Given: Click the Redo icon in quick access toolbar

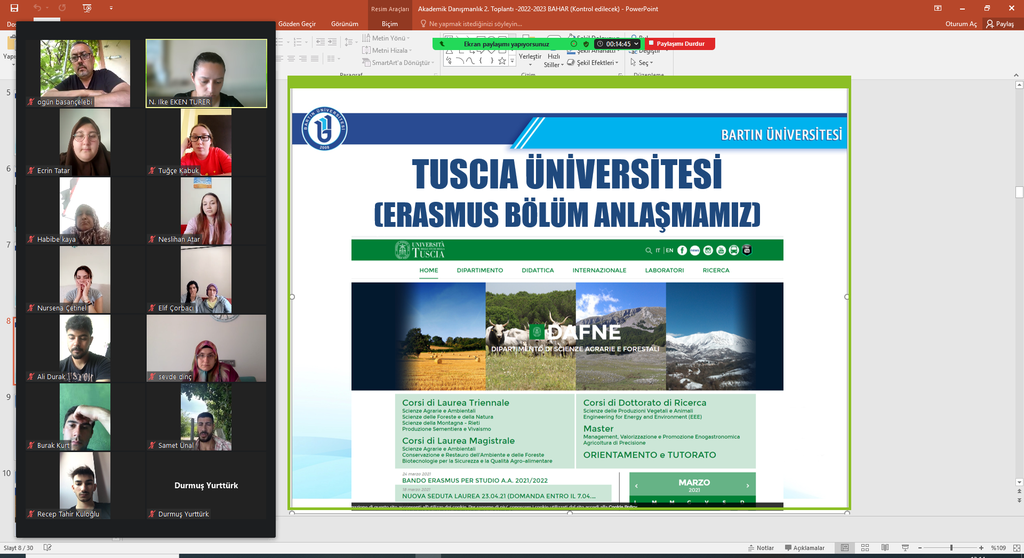Looking at the screenshot, I should [x=62, y=8].
